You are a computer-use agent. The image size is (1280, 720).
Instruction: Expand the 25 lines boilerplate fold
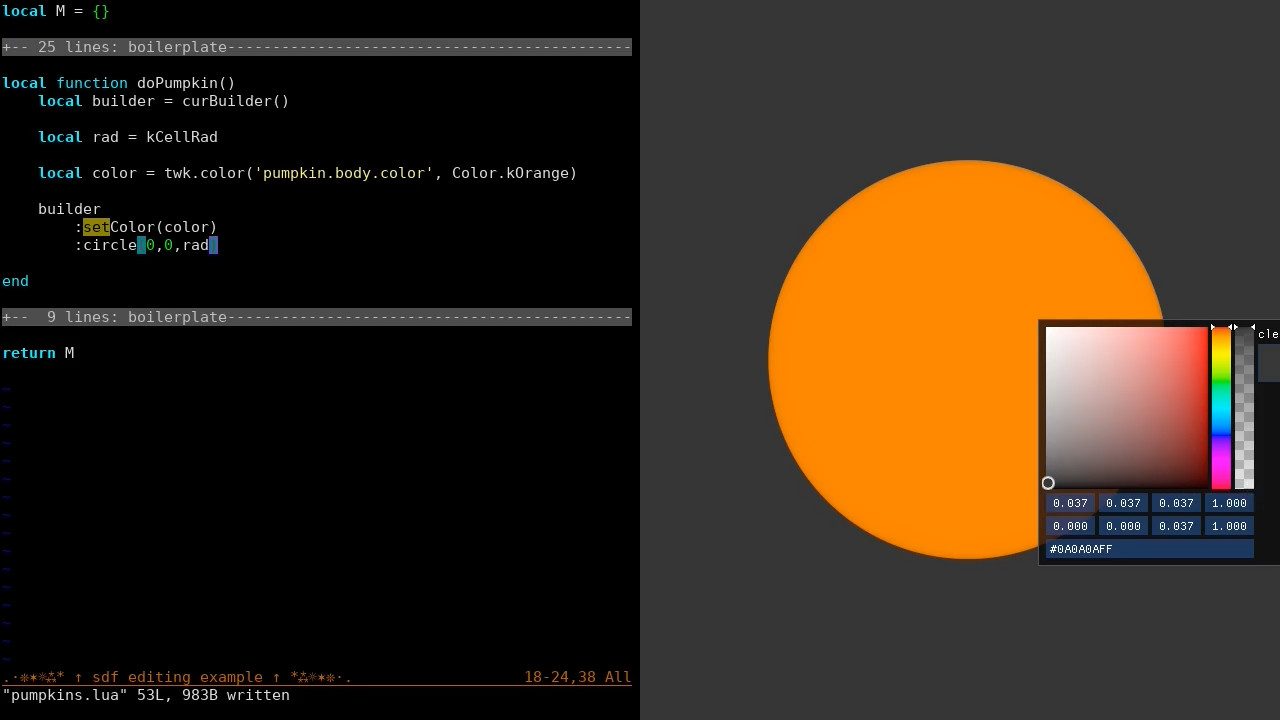tap(317, 47)
